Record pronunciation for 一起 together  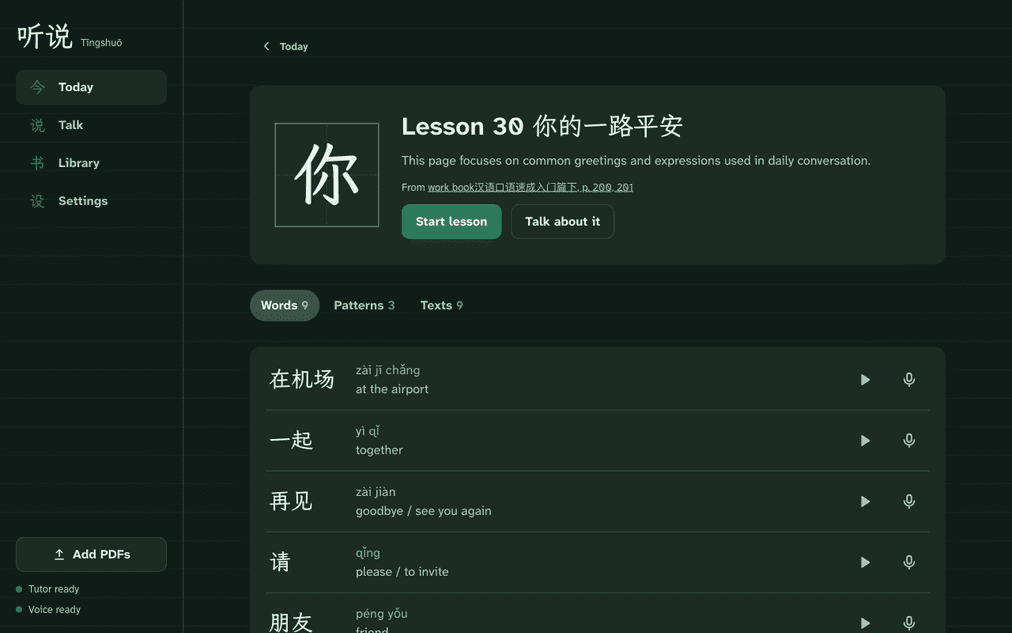click(x=909, y=441)
